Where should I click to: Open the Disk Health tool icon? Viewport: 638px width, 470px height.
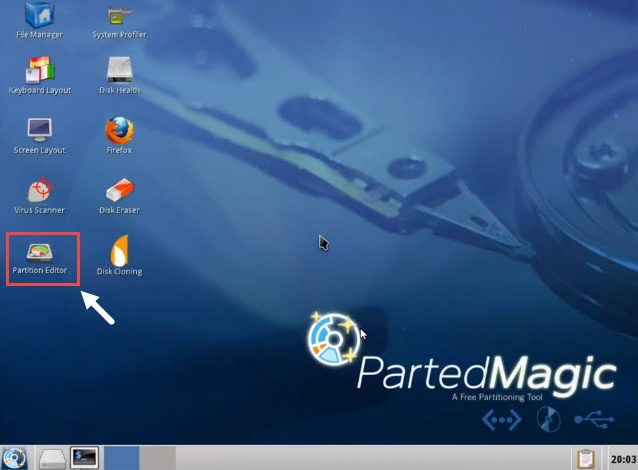click(x=119, y=75)
